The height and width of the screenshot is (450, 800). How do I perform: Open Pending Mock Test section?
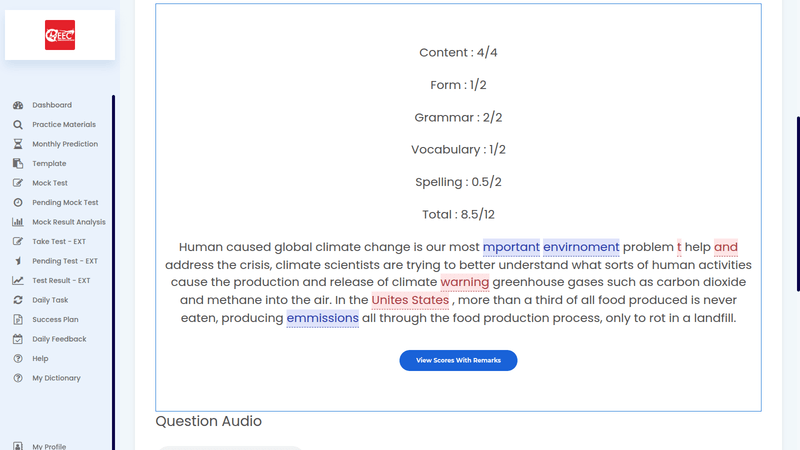point(65,203)
